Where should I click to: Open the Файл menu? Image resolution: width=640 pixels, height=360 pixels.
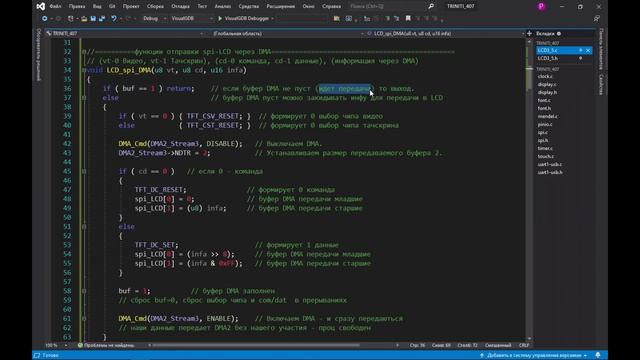pos(55,7)
